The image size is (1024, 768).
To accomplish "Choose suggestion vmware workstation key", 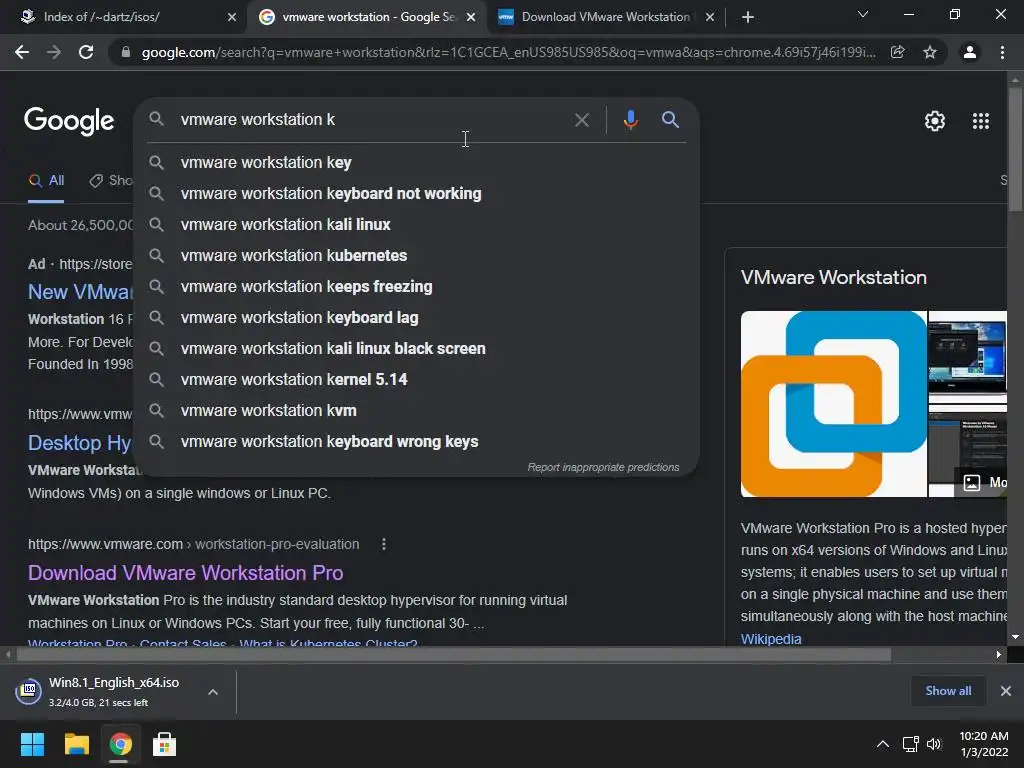I will pos(417,163).
